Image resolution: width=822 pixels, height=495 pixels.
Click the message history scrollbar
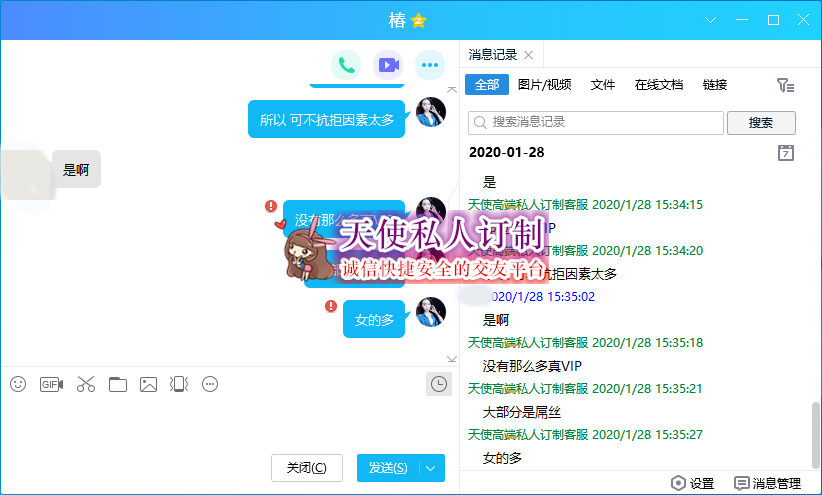(x=815, y=430)
